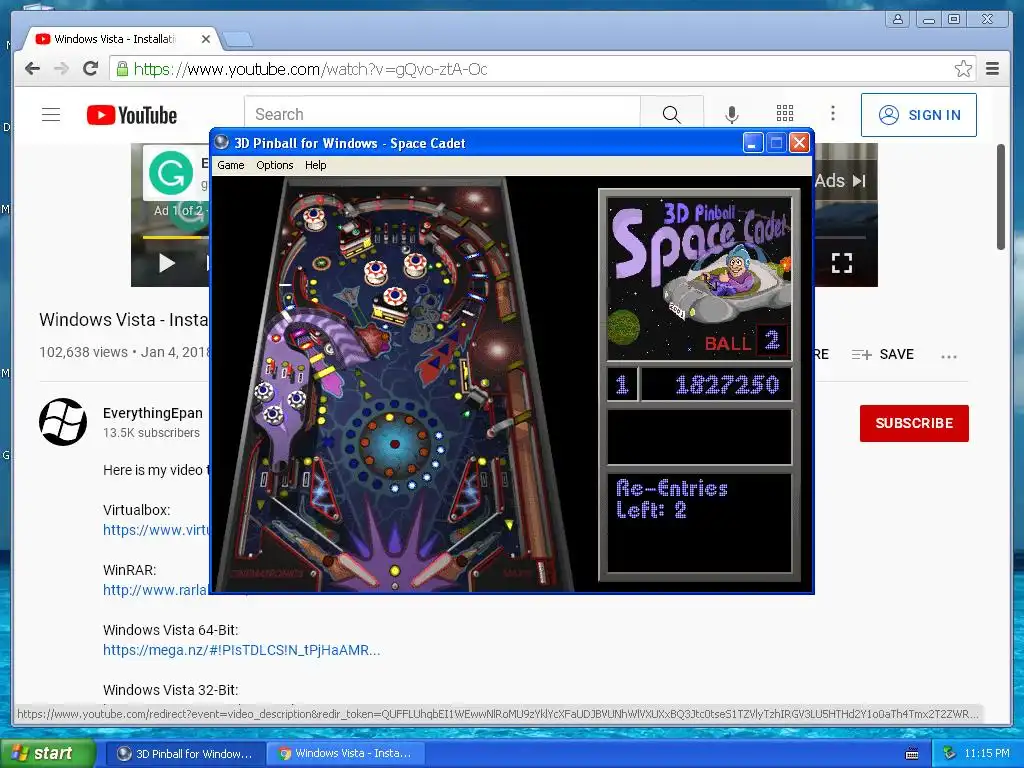Switch to Chrome Windows Vista taskbar button

click(x=346, y=754)
